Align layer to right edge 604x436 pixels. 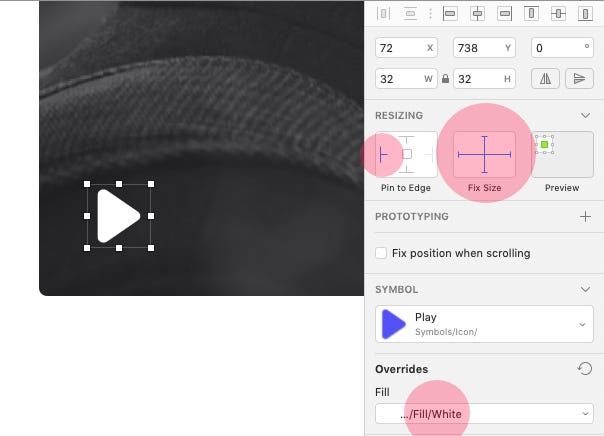click(x=504, y=14)
